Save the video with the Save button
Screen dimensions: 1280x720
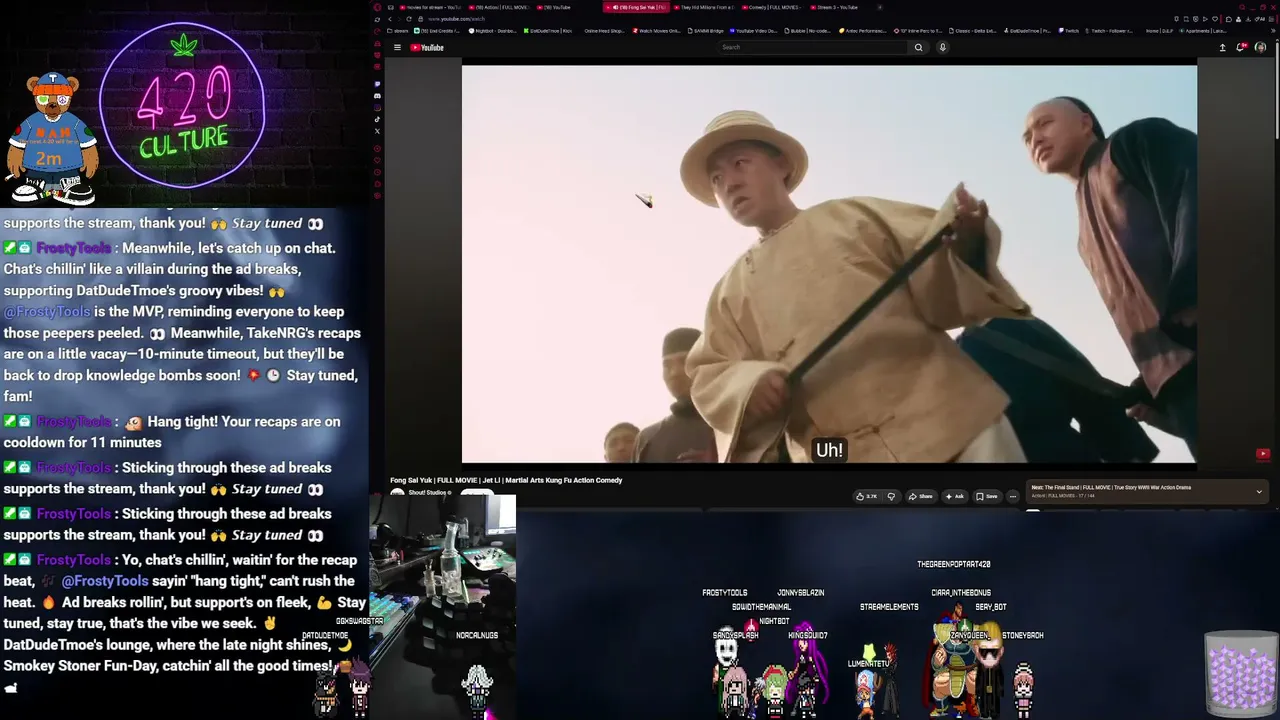click(x=987, y=496)
